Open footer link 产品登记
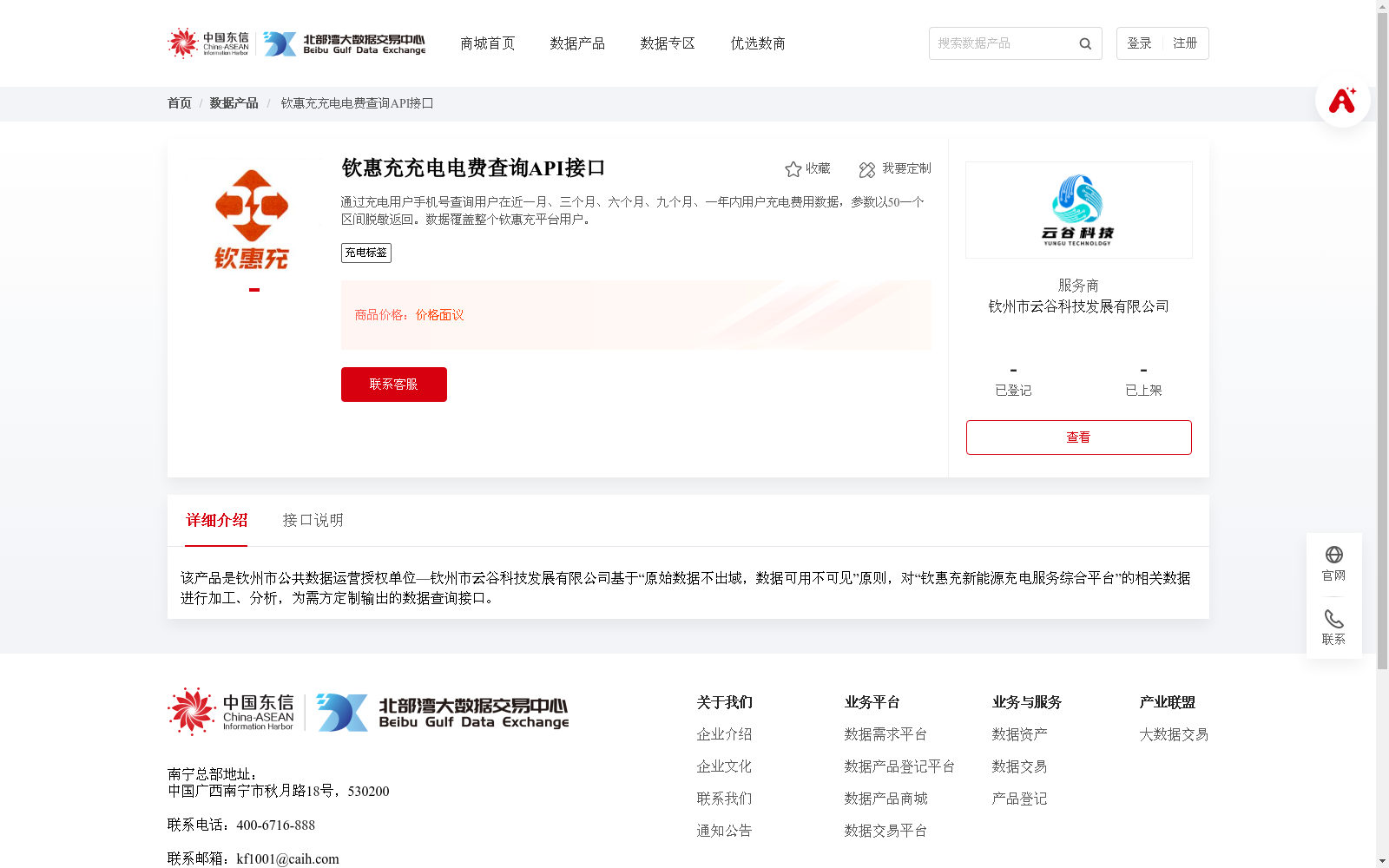Viewport: 1389px width, 868px height. coord(1019,799)
